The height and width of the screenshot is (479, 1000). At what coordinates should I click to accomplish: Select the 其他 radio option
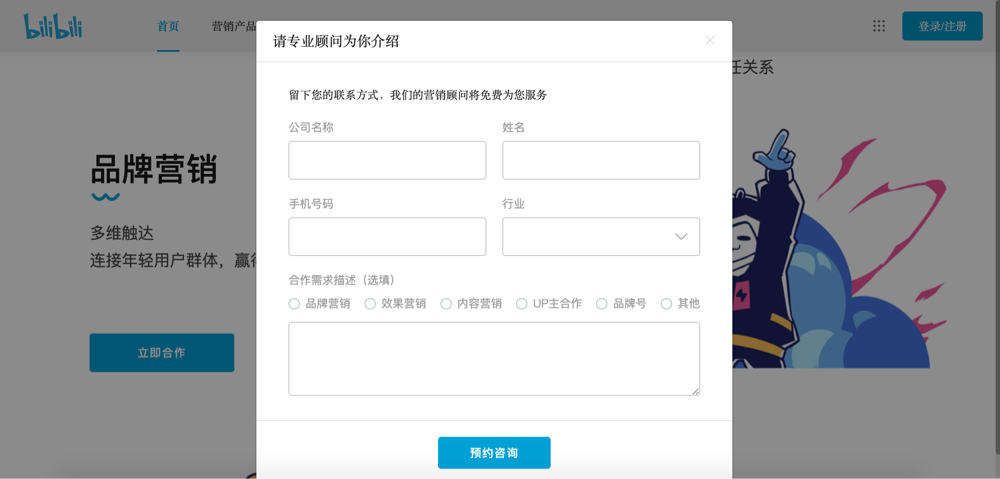[666, 304]
